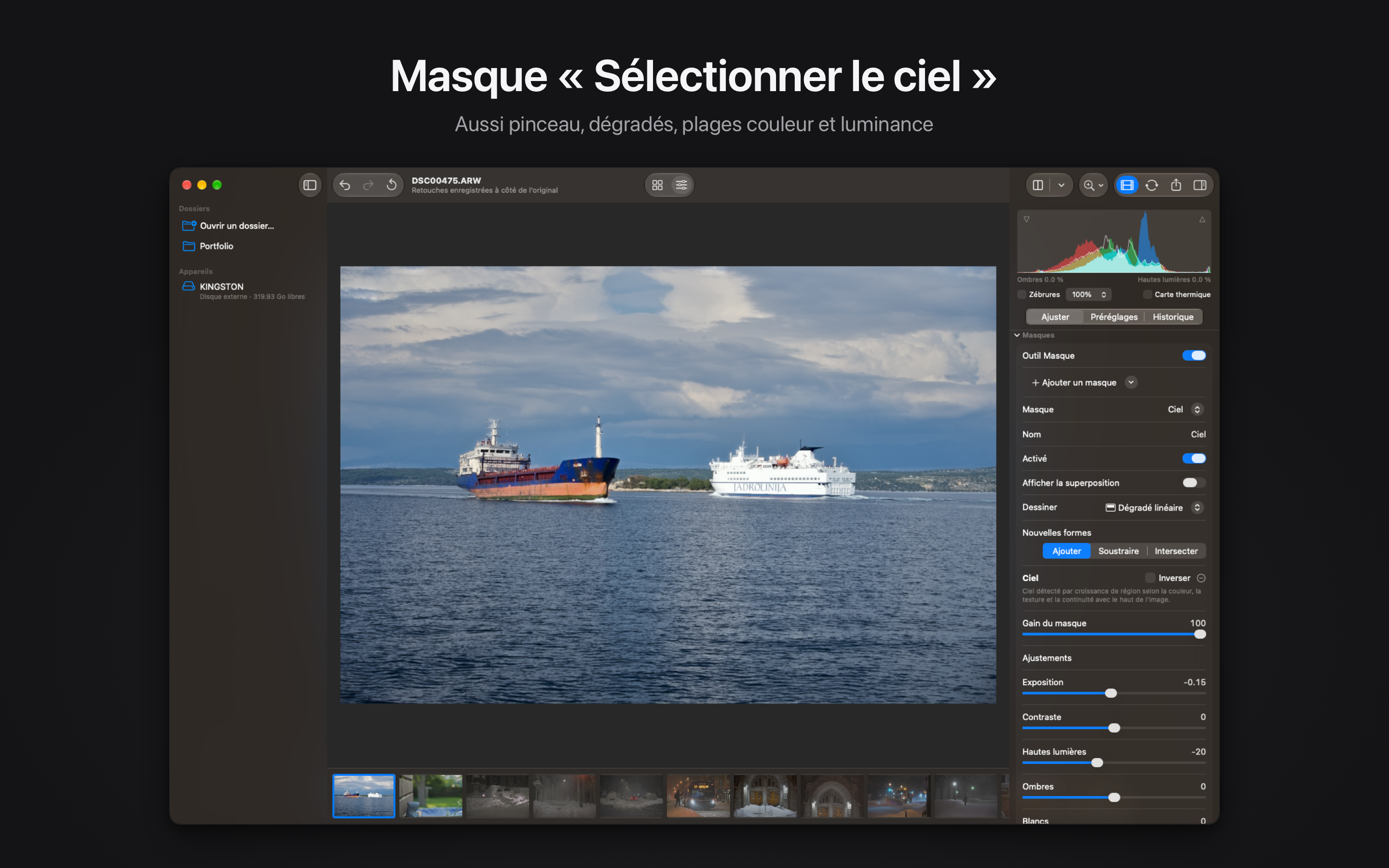Toggle the left sidebar icon

click(x=310, y=185)
